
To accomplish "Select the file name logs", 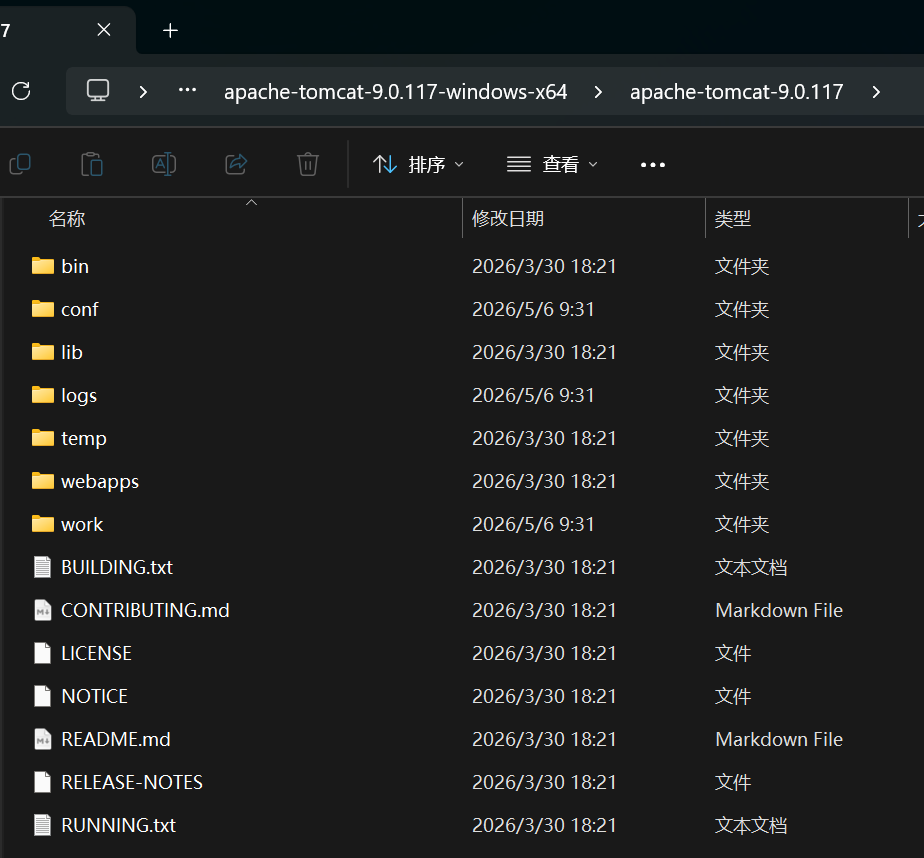I will coord(79,395).
